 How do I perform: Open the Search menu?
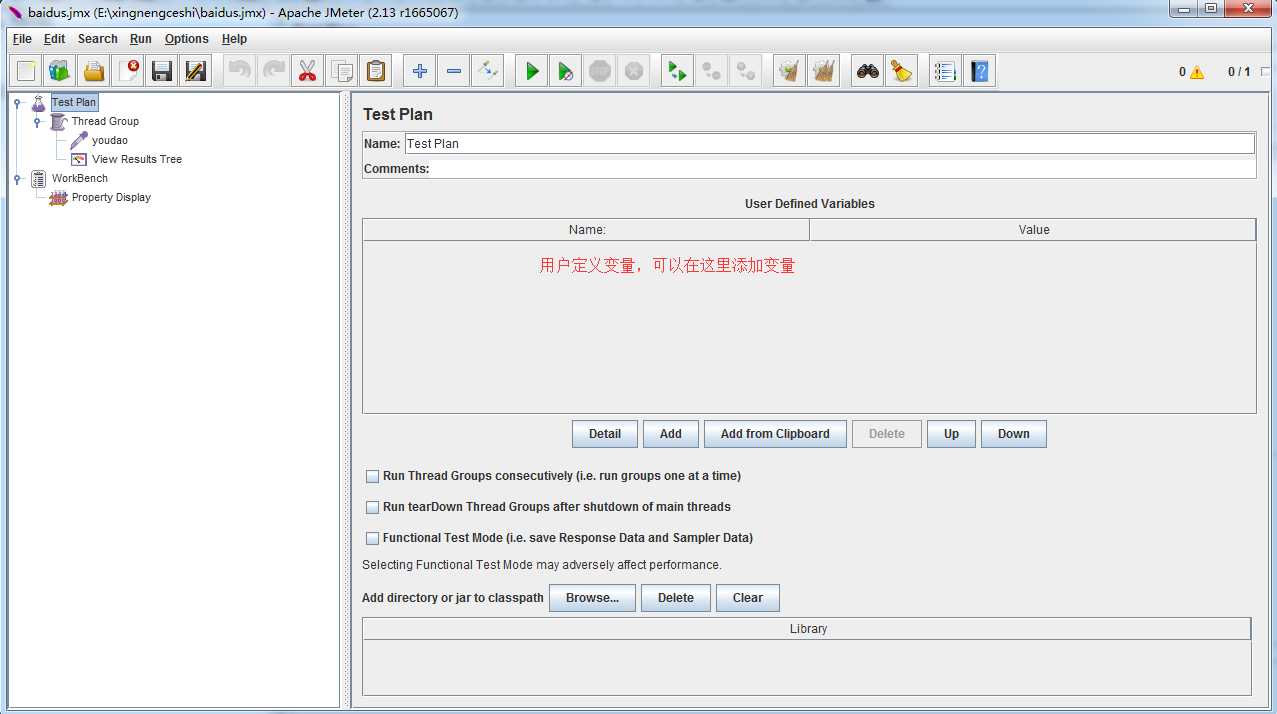pos(97,39)
